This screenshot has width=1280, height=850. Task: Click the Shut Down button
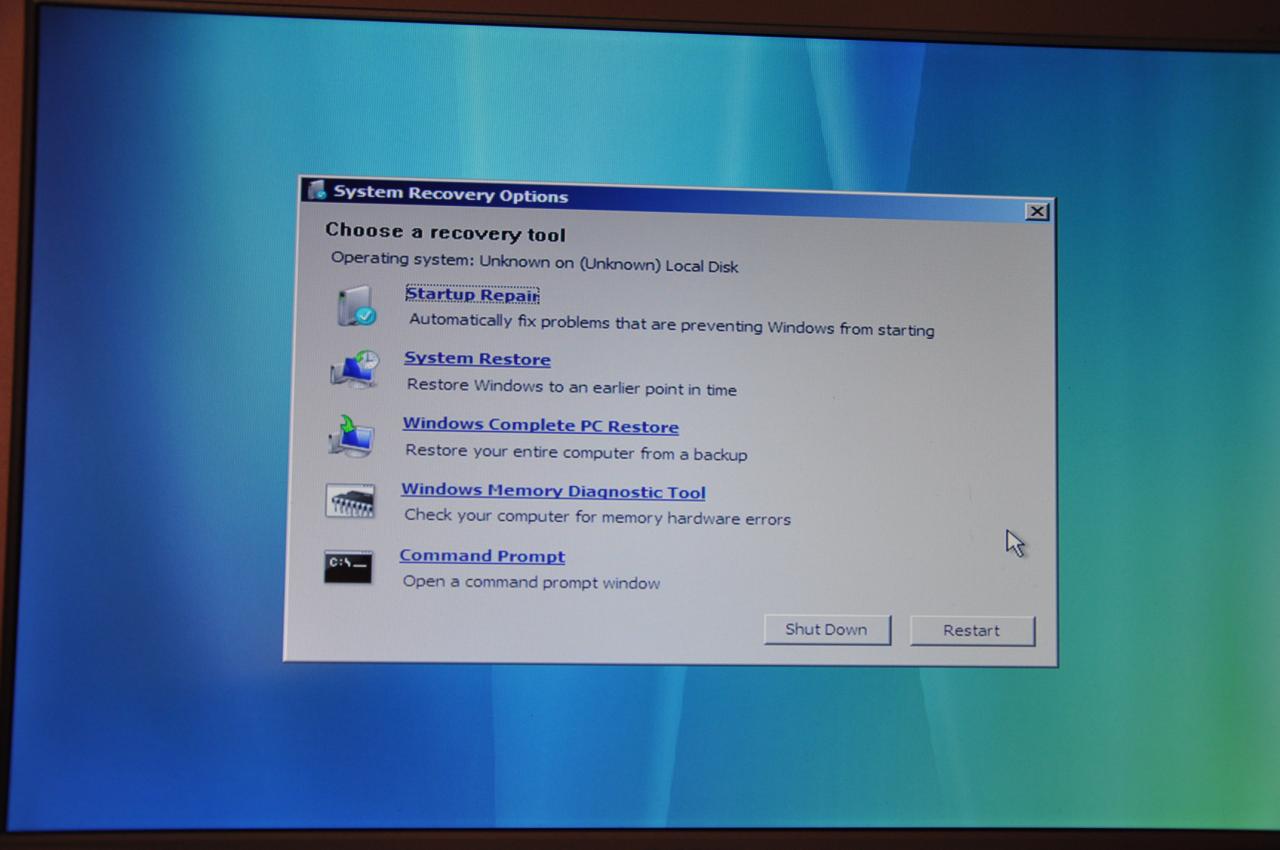click(827, 629)
